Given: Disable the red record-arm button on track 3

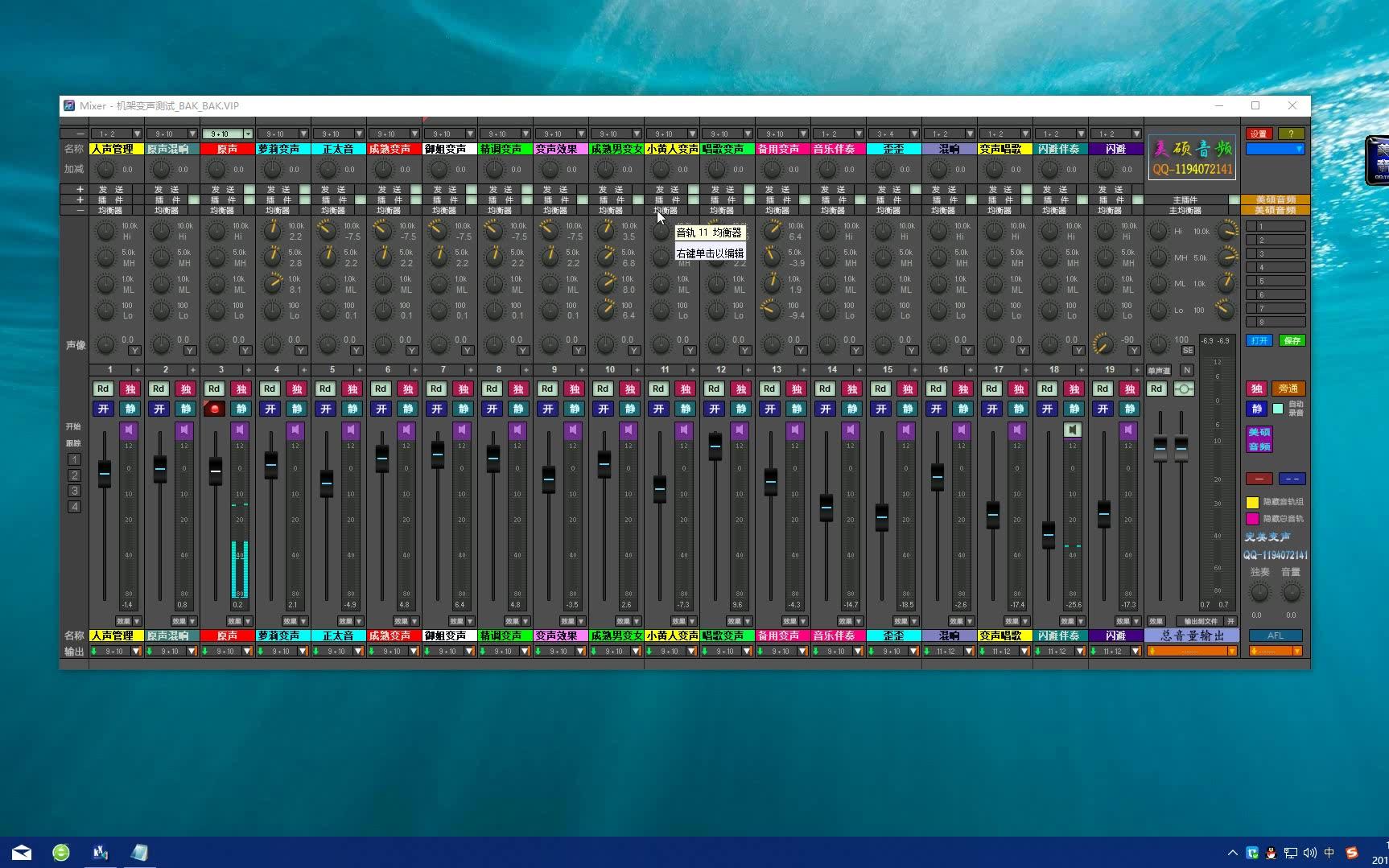Looking at the screenshot, I should [214, 409].
